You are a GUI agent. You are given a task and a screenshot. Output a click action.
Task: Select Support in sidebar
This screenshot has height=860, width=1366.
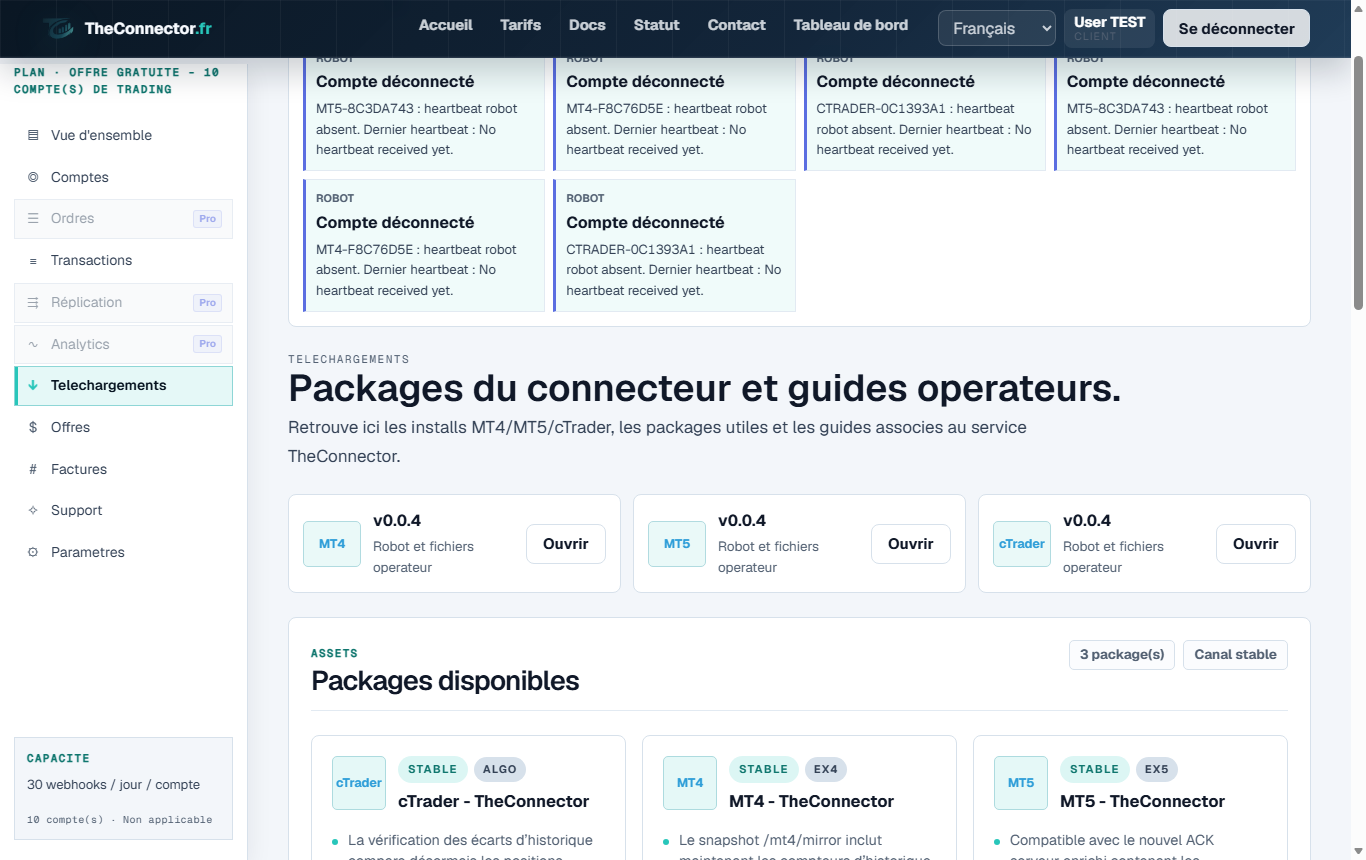pos(124,510)
